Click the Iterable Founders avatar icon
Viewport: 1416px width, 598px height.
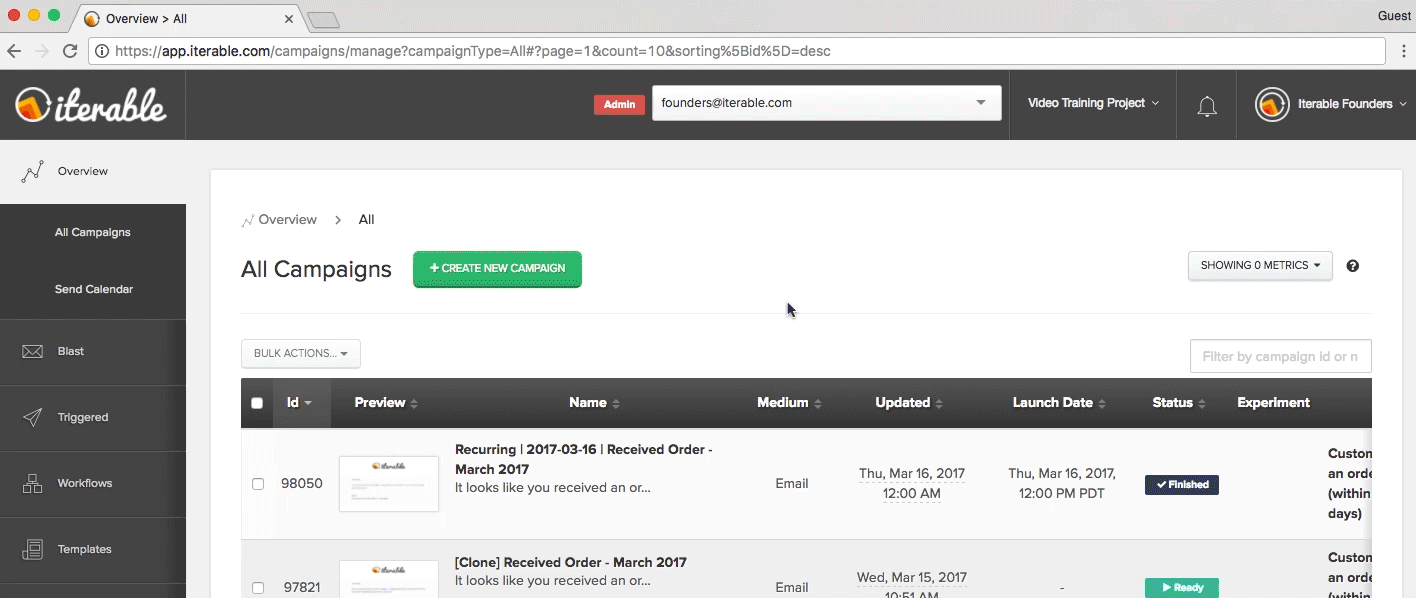coord(1272,104)
